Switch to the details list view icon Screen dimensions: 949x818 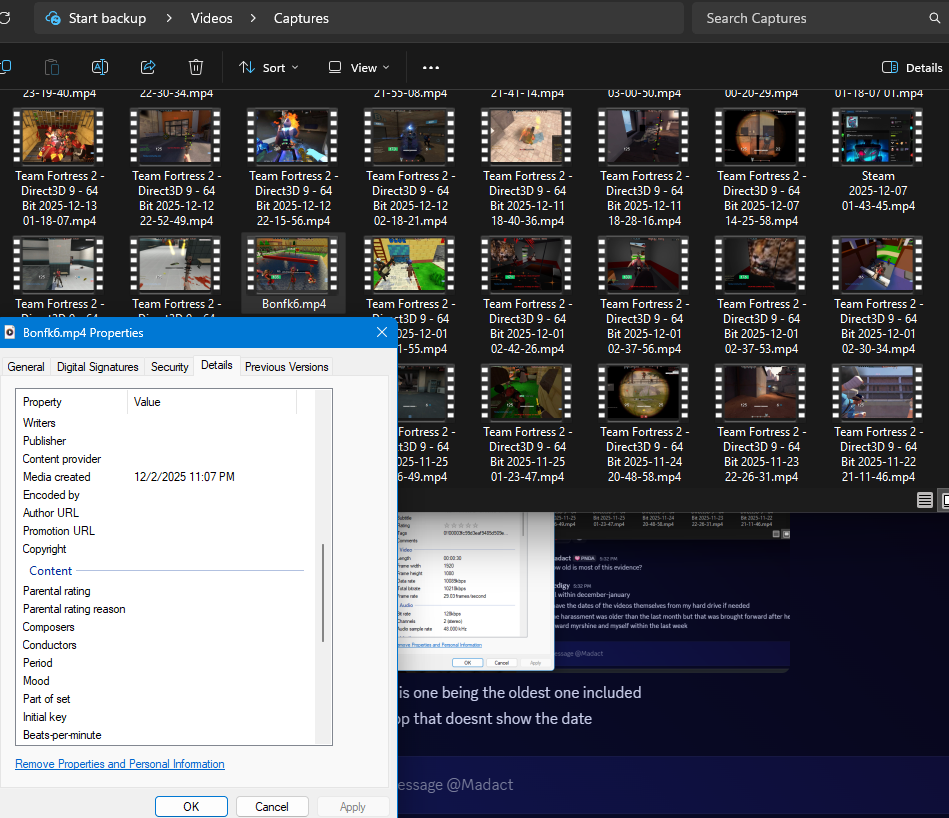pos(925,500)
